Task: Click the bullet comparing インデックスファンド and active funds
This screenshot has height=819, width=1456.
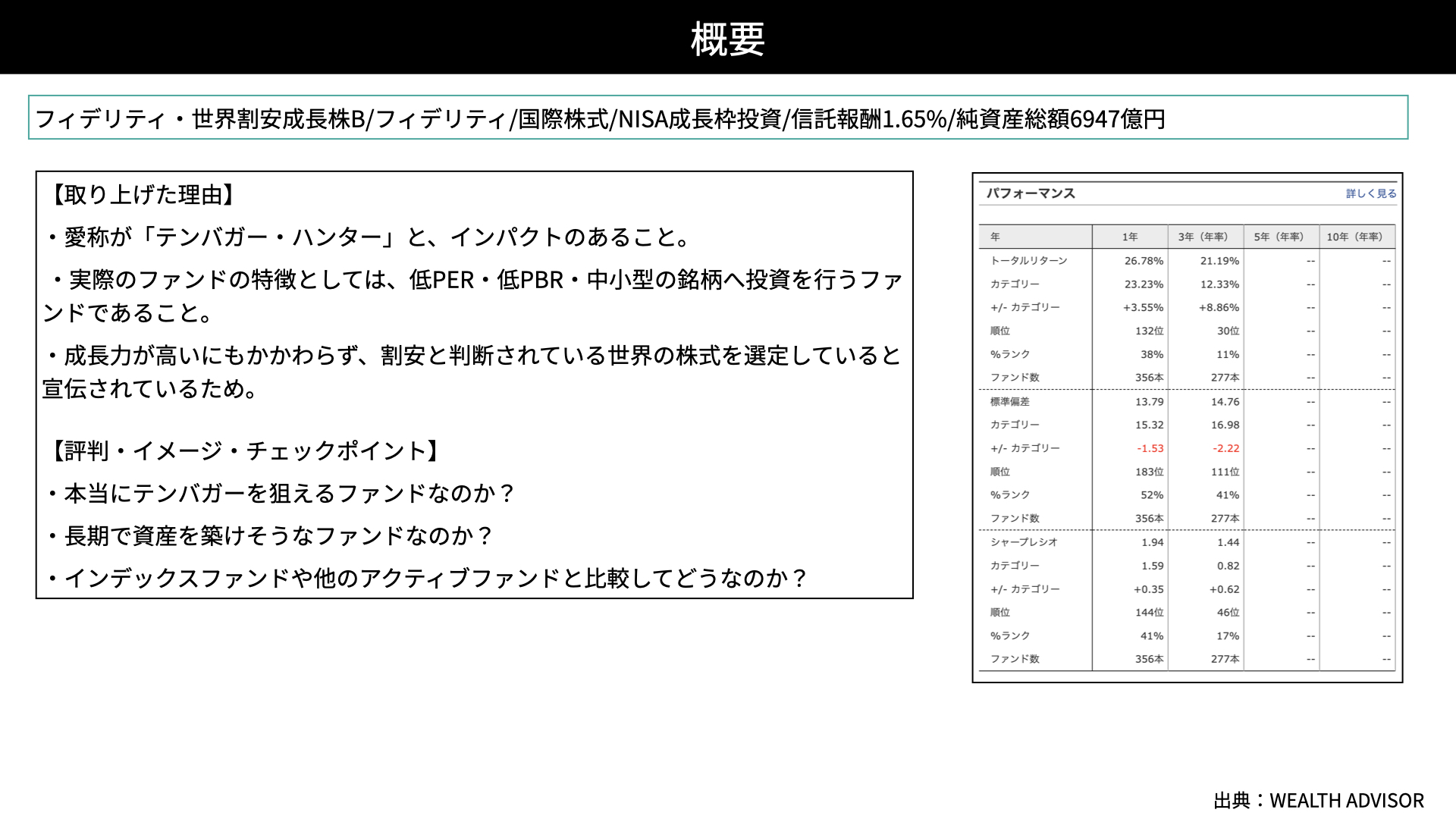Action: coord(427,579)
